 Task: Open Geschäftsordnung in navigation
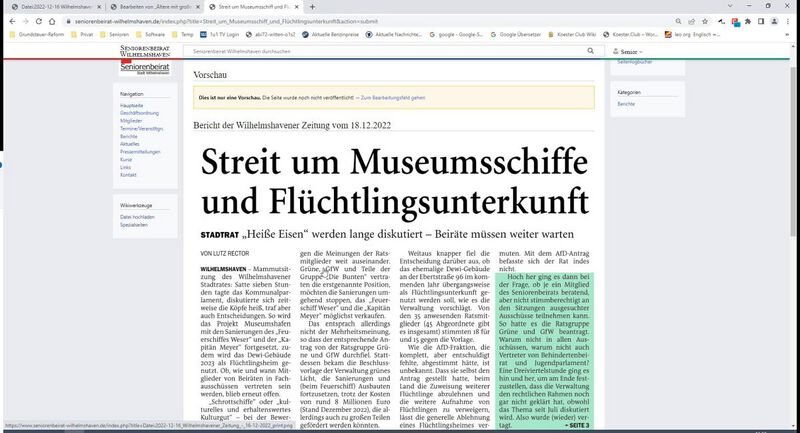[x=139, y=113]
